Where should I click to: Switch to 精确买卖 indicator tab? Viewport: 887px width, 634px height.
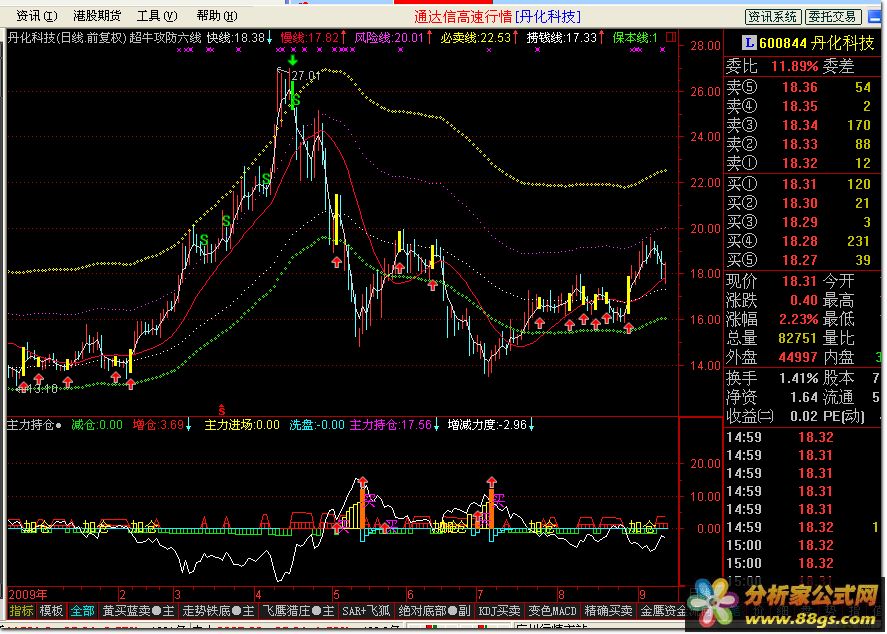pyautogui.click(x=609, y=611)
